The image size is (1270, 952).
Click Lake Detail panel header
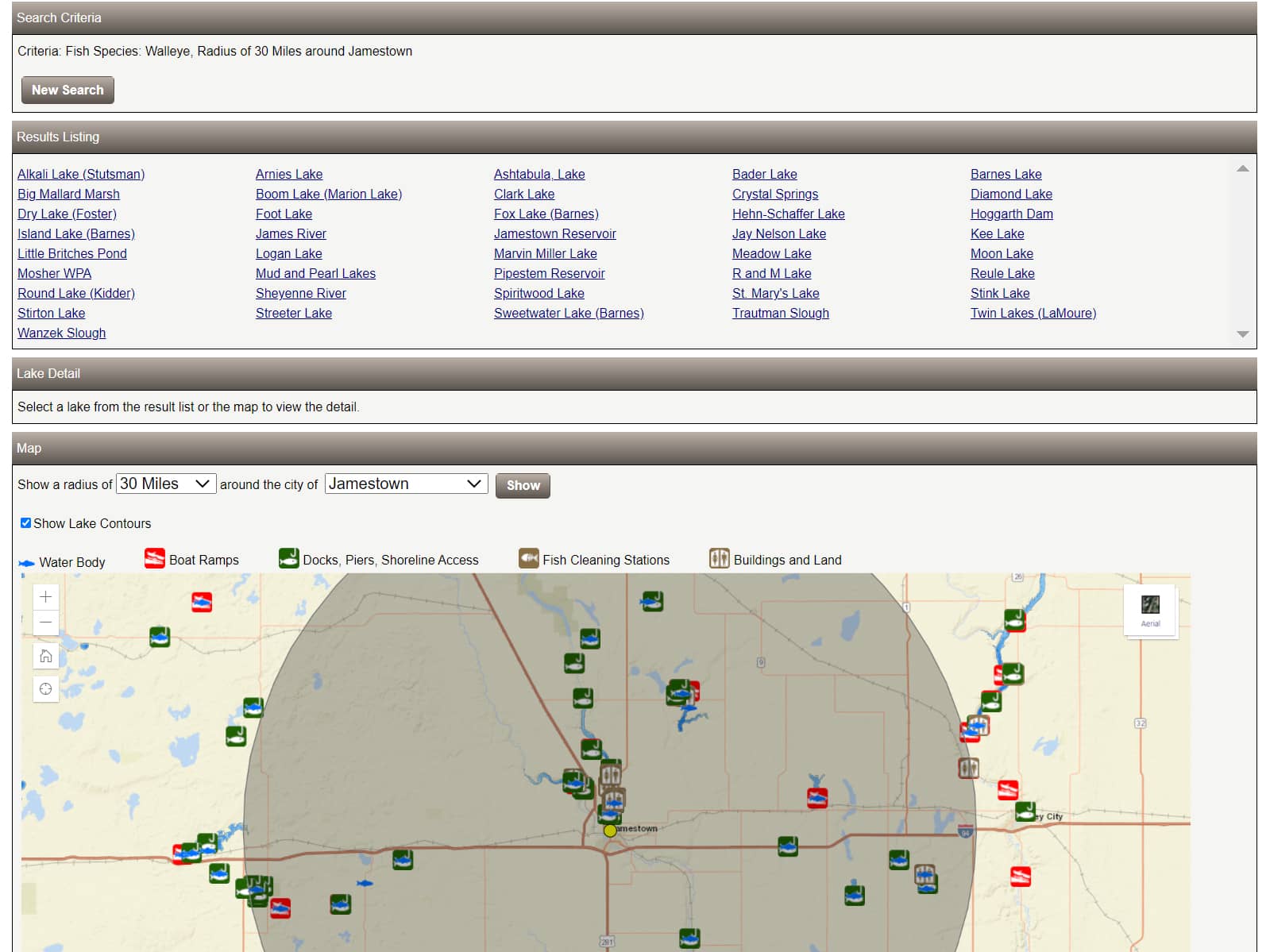click(x=634, y=373)
